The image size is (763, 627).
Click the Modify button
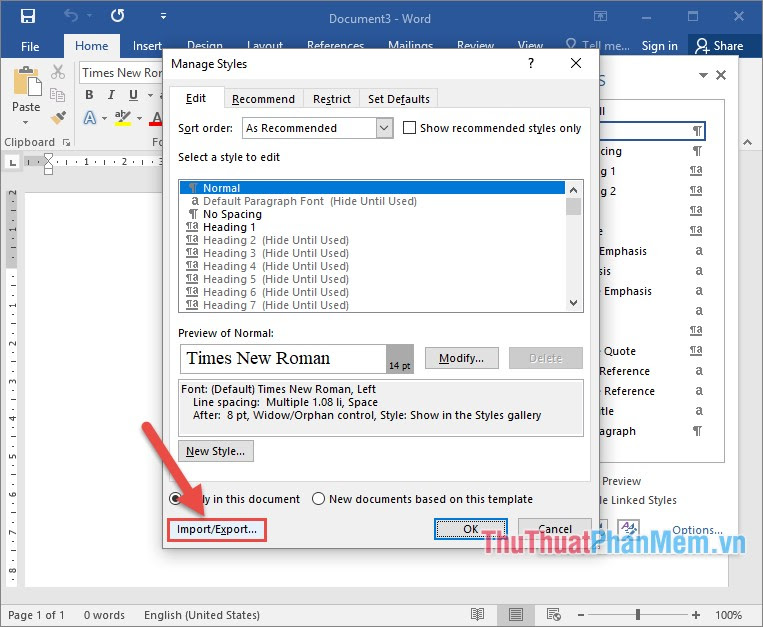pyautogui.click(x=461, y=358)
